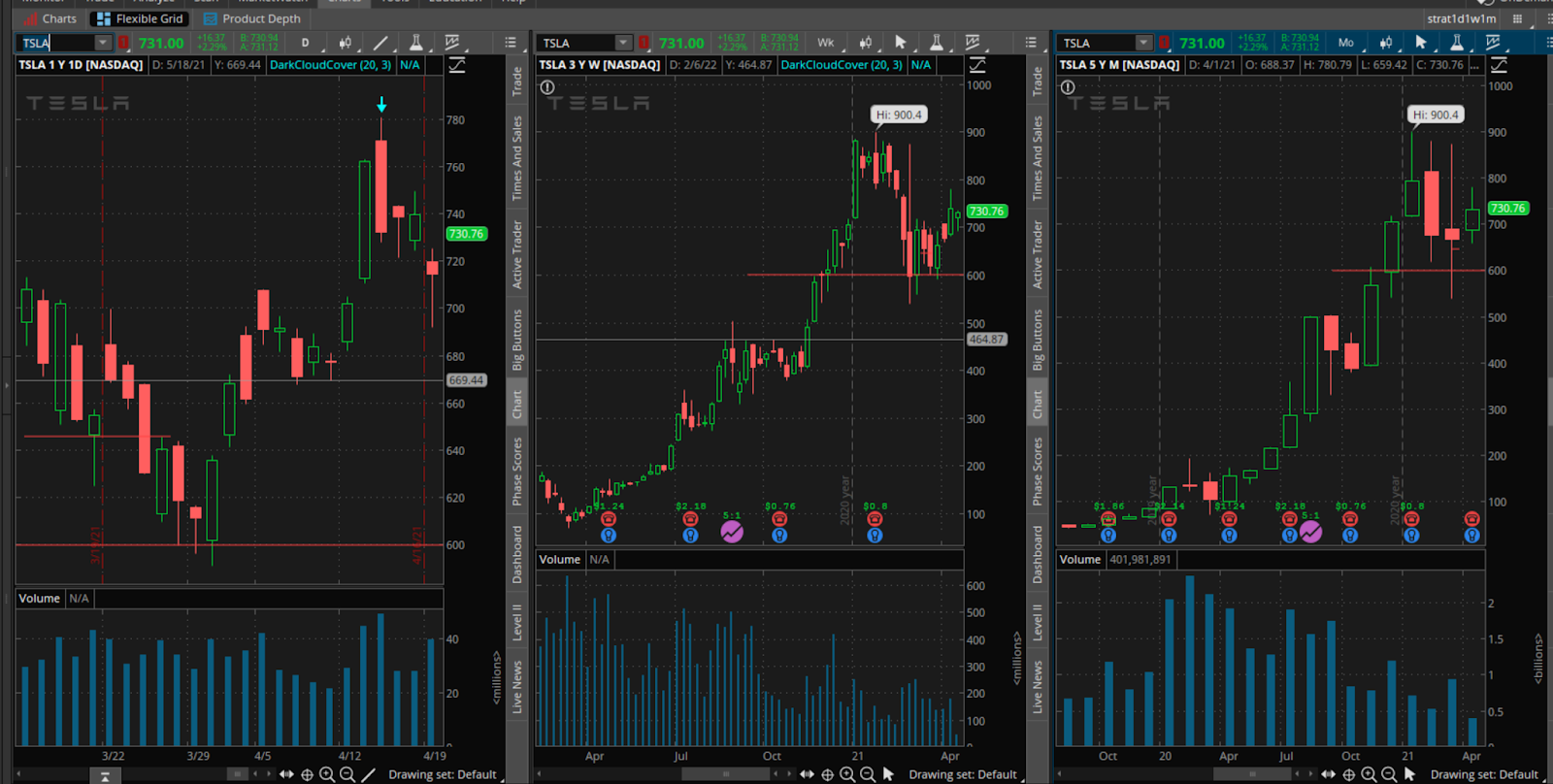Switch to the Flexible Grid sub-tab
The image size is (1553, 784).
click(x=140, y=18)
